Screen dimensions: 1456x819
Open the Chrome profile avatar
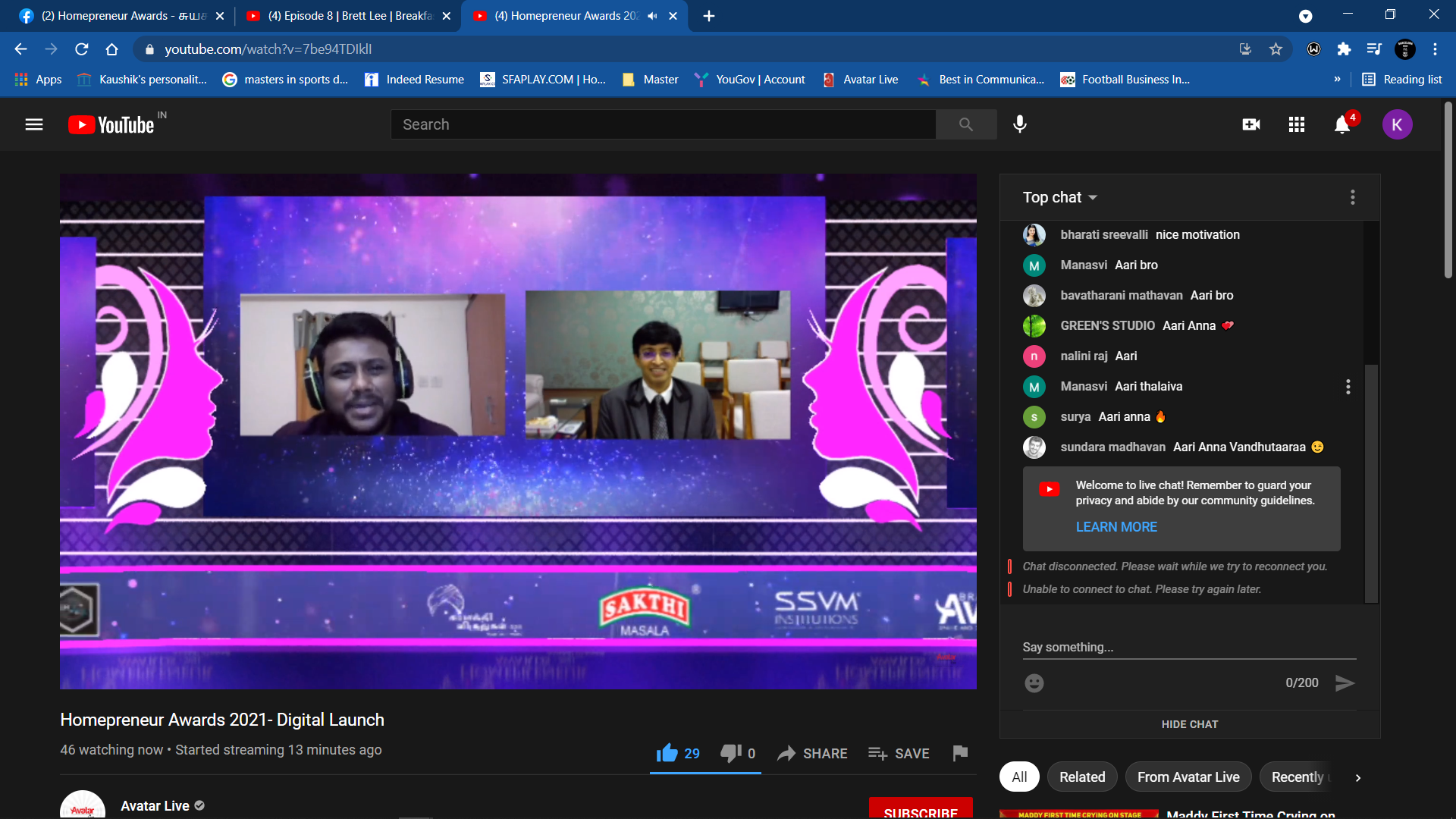tap(1404, 49)
